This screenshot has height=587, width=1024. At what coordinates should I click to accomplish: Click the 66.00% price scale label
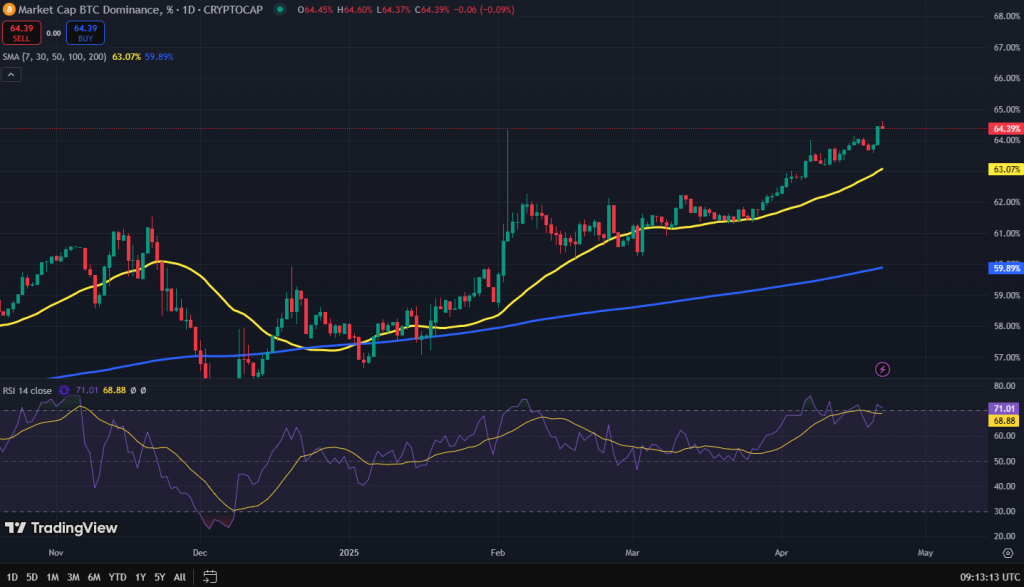[x=1006, y=78]
